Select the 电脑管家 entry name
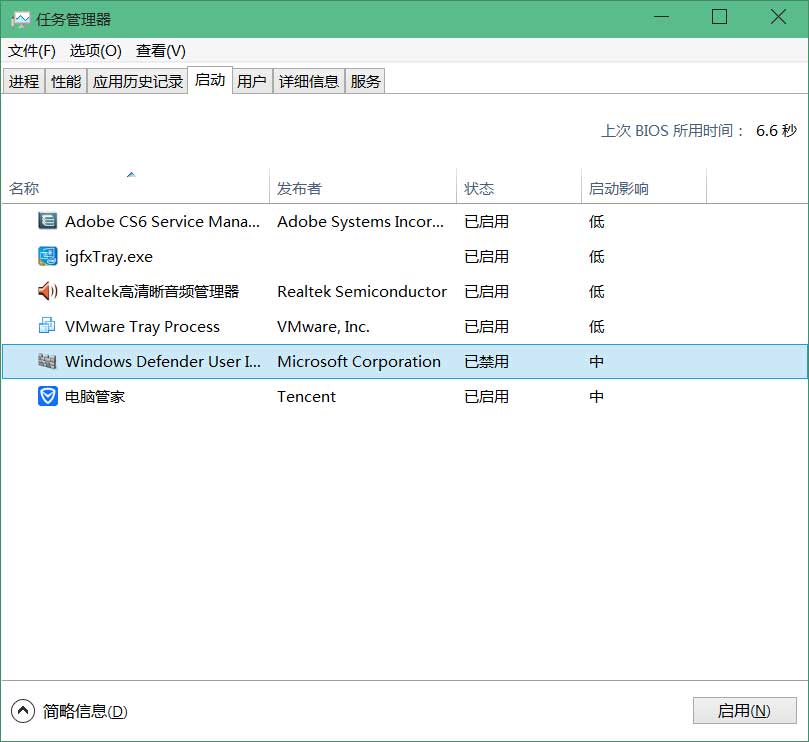Image resolution: width=809 pixels, height=742 pixels. (95, 396)
